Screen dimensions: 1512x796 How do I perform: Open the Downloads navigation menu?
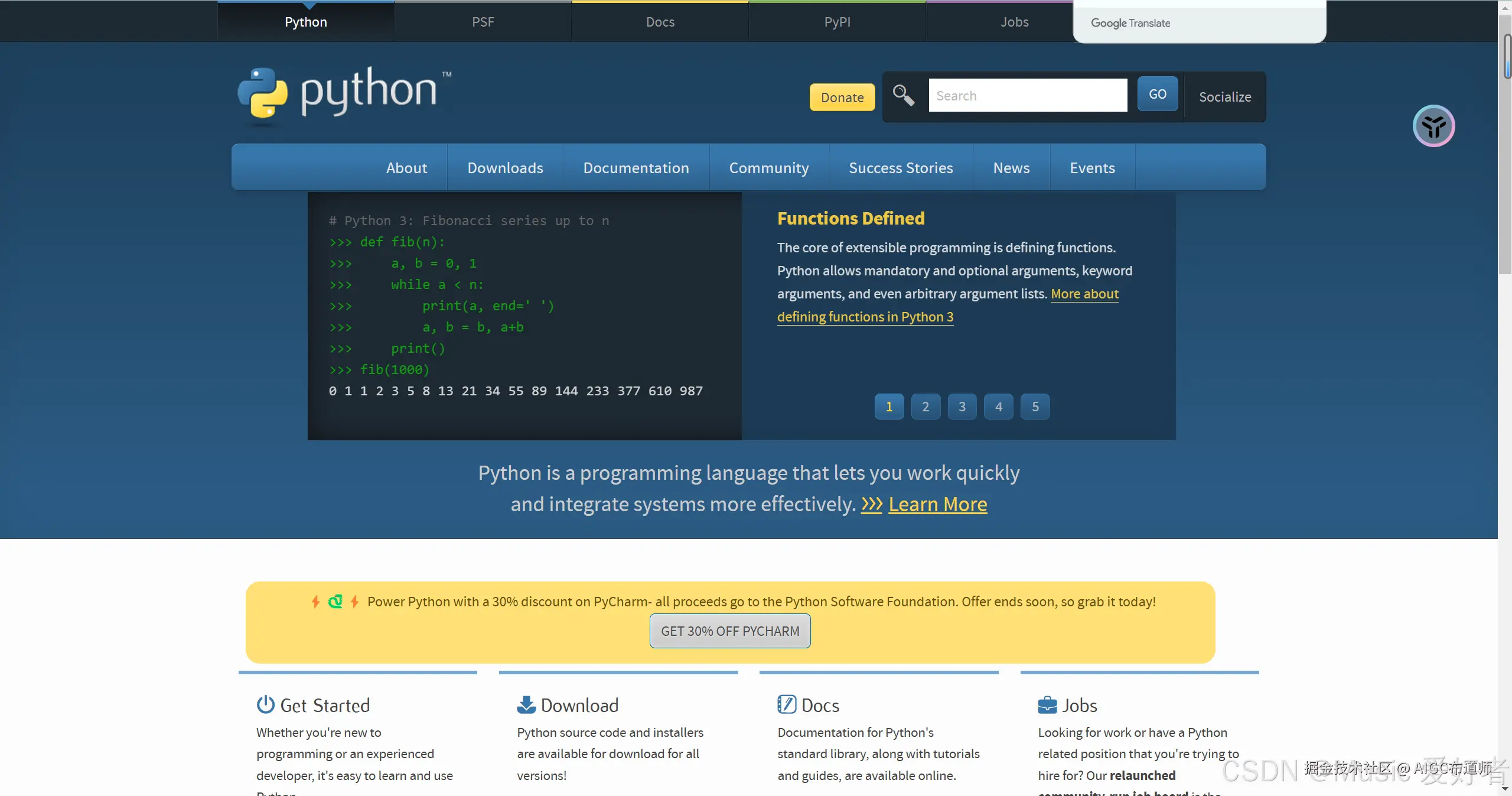point(505,168)
